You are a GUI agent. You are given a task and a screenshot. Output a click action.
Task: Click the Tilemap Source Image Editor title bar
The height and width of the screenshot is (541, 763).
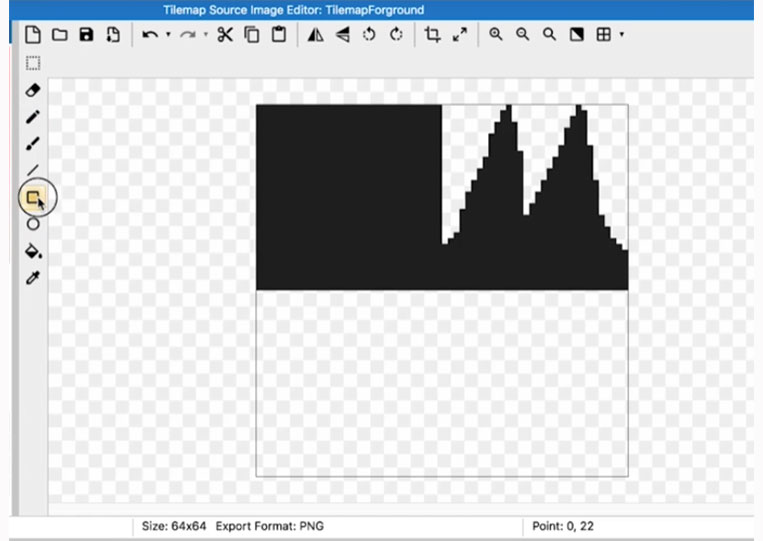click(x=382, y=10)
